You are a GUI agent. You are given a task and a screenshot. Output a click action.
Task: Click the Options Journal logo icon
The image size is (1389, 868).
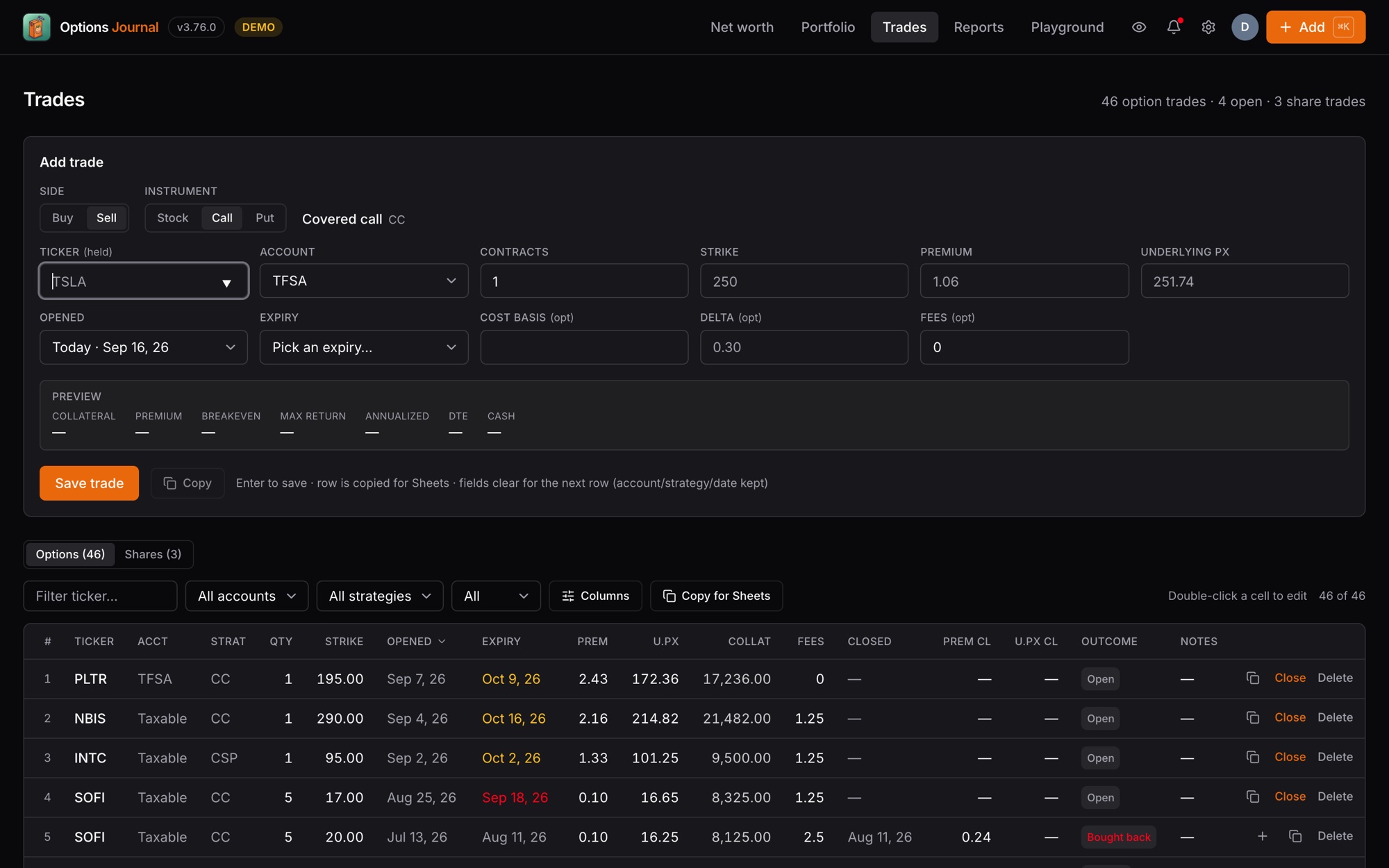[x=36, y=27]
